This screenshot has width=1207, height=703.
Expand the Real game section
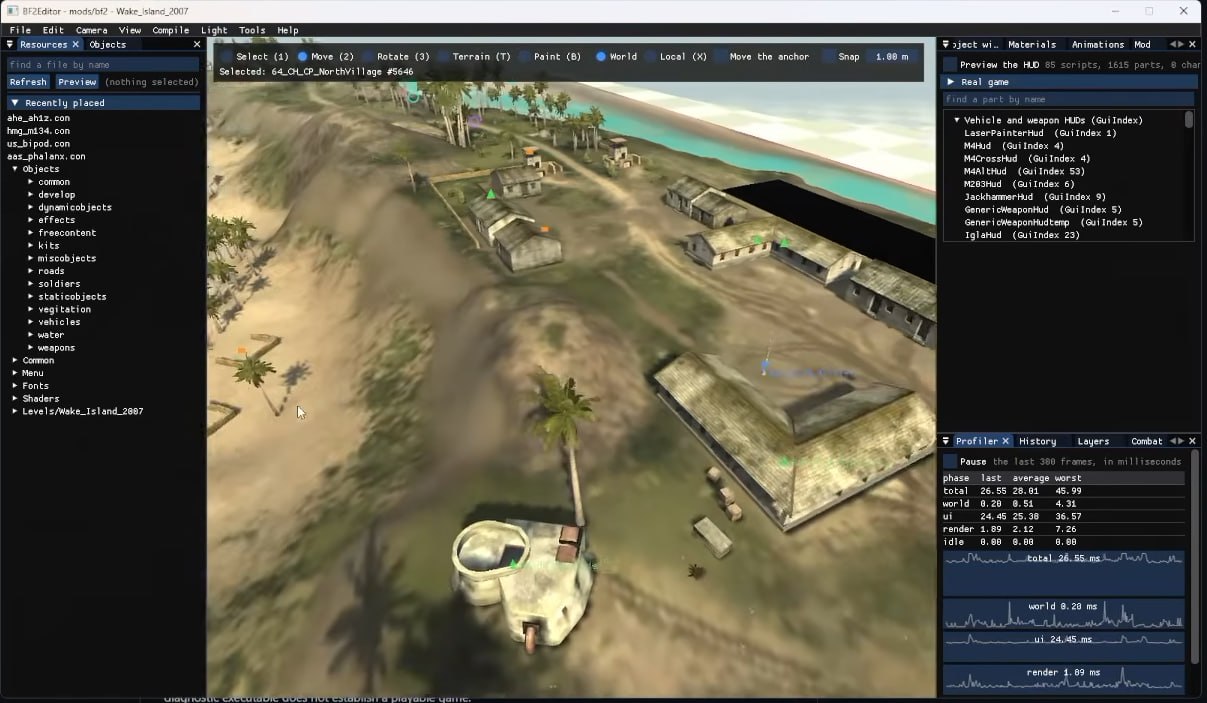click(x=951, y=82)
